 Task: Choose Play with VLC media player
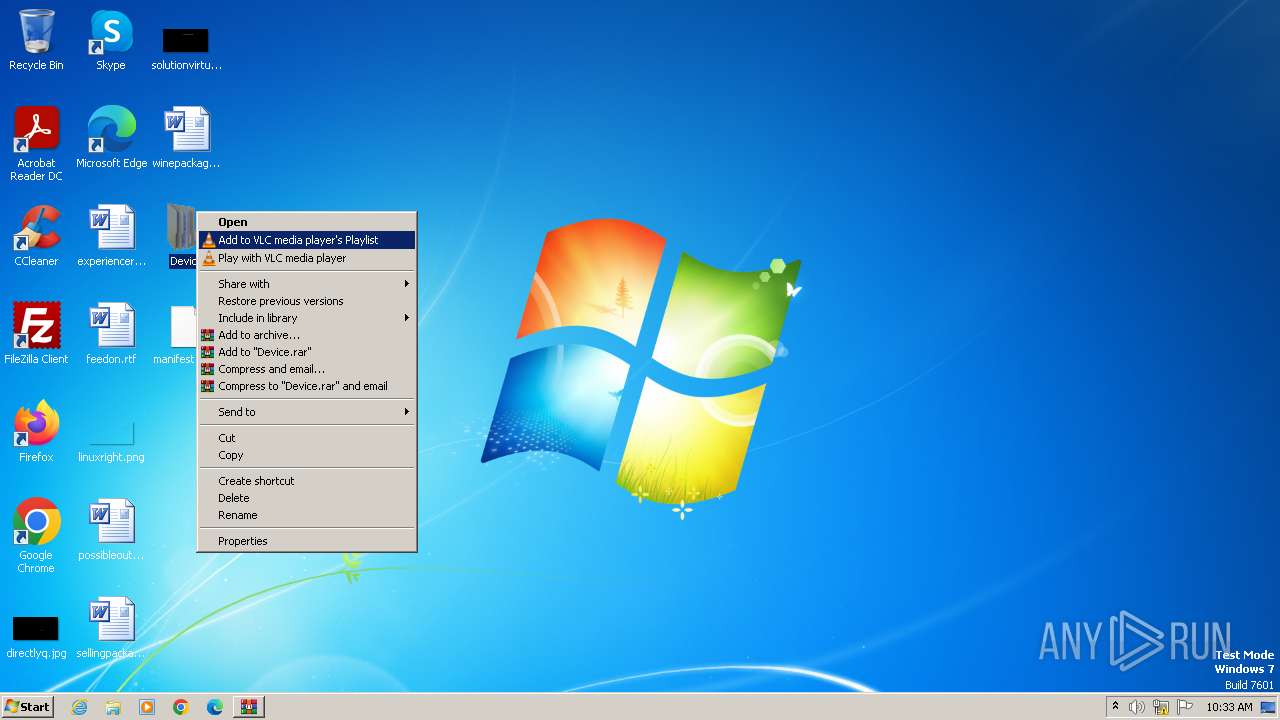pyautogui.click(x=307, y=258)
